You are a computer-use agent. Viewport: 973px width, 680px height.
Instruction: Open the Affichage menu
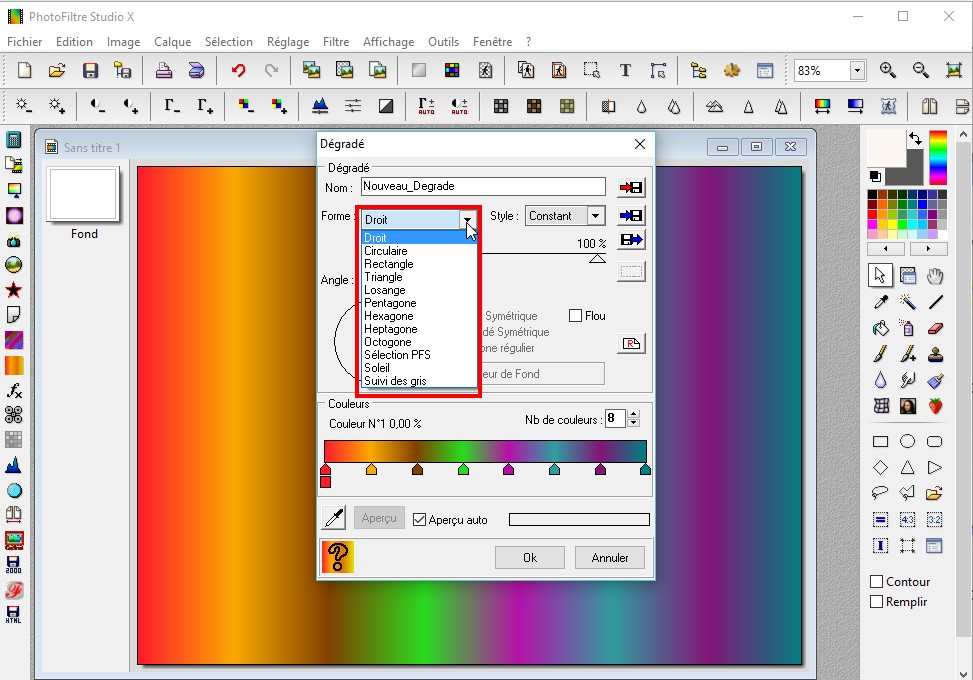388,42
